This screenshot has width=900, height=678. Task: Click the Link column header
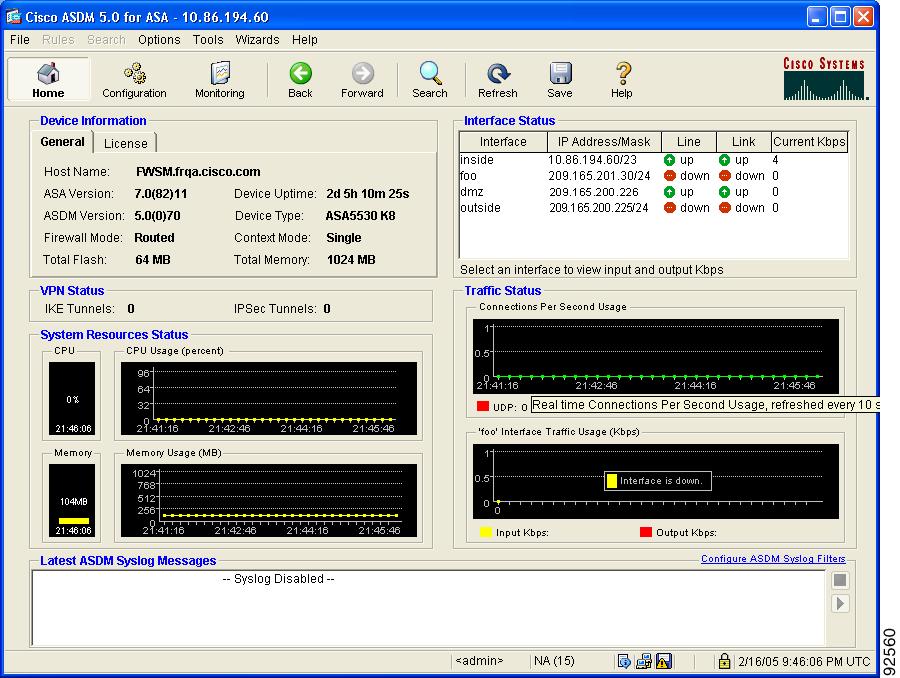pyautogui.click(x=744, y=142)
